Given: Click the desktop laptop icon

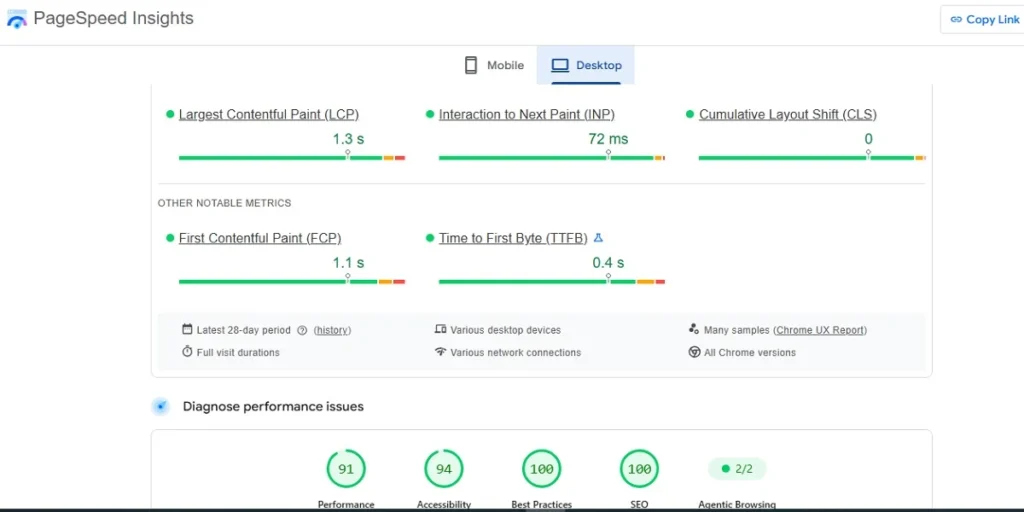Looking at the screenshot, I should (560, 65).
